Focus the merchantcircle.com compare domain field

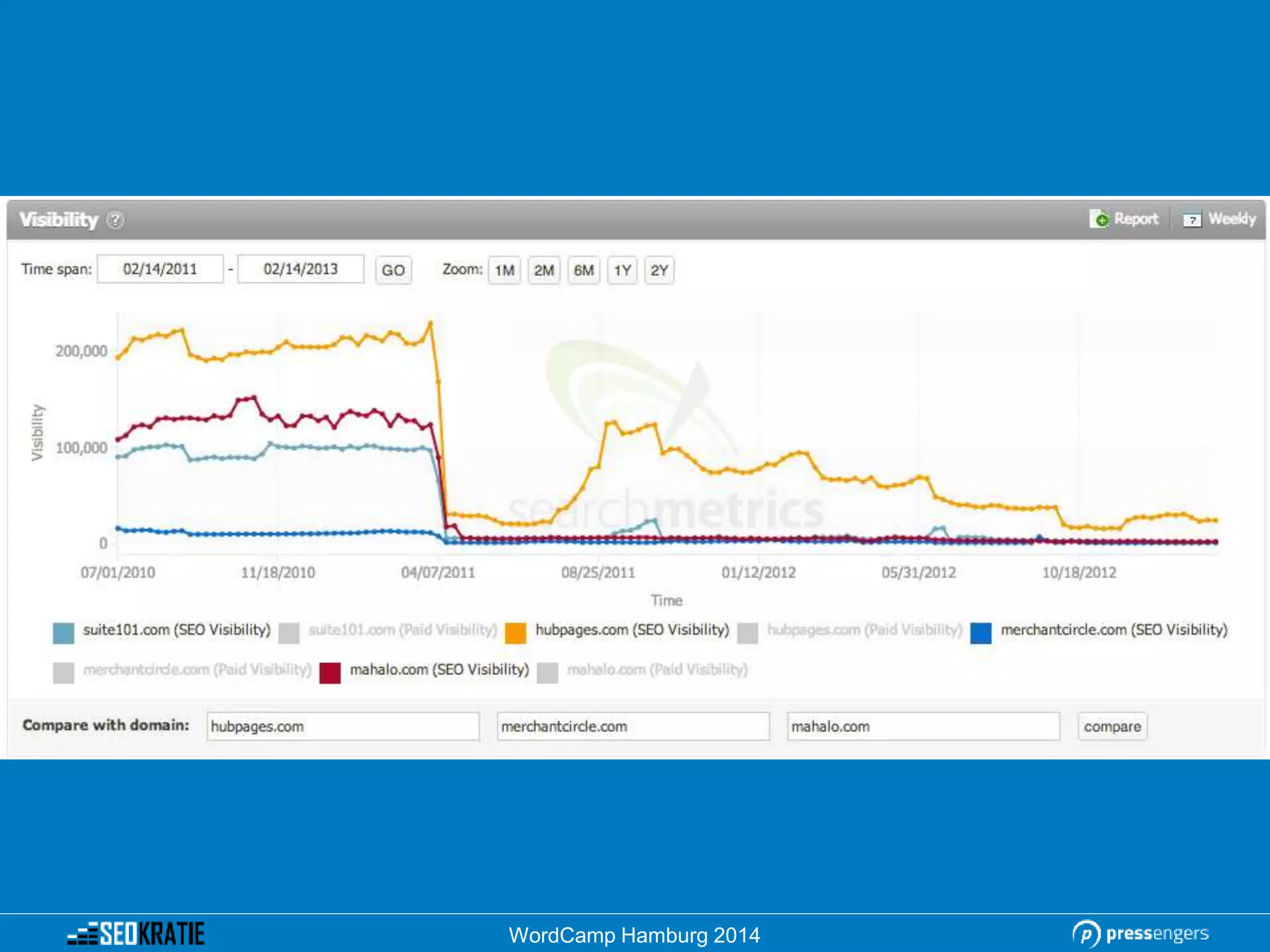pos(633,726)
